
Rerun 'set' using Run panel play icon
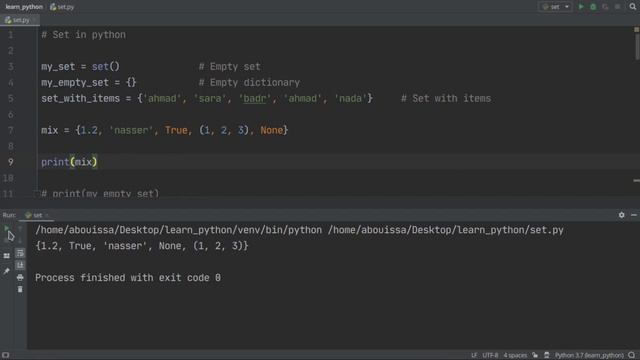(7, 229)
